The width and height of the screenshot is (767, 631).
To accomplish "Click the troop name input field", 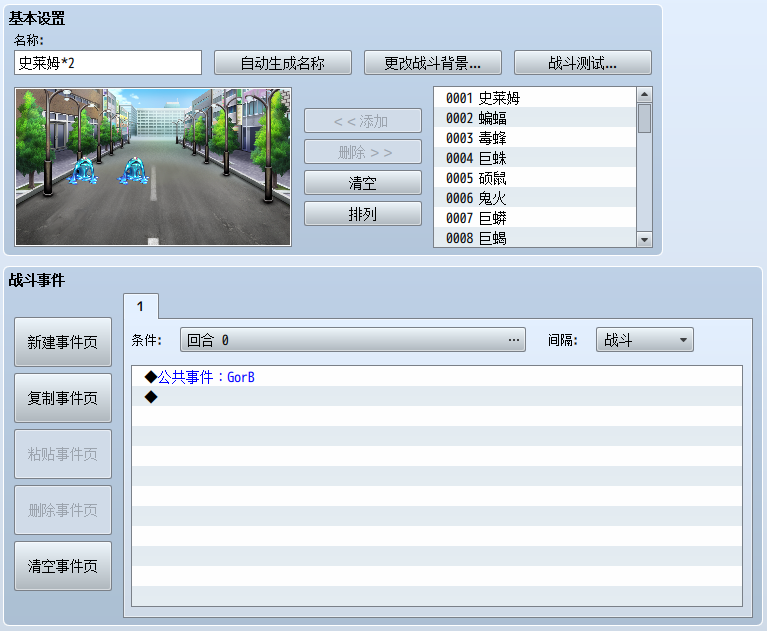I will pos(108,63).
